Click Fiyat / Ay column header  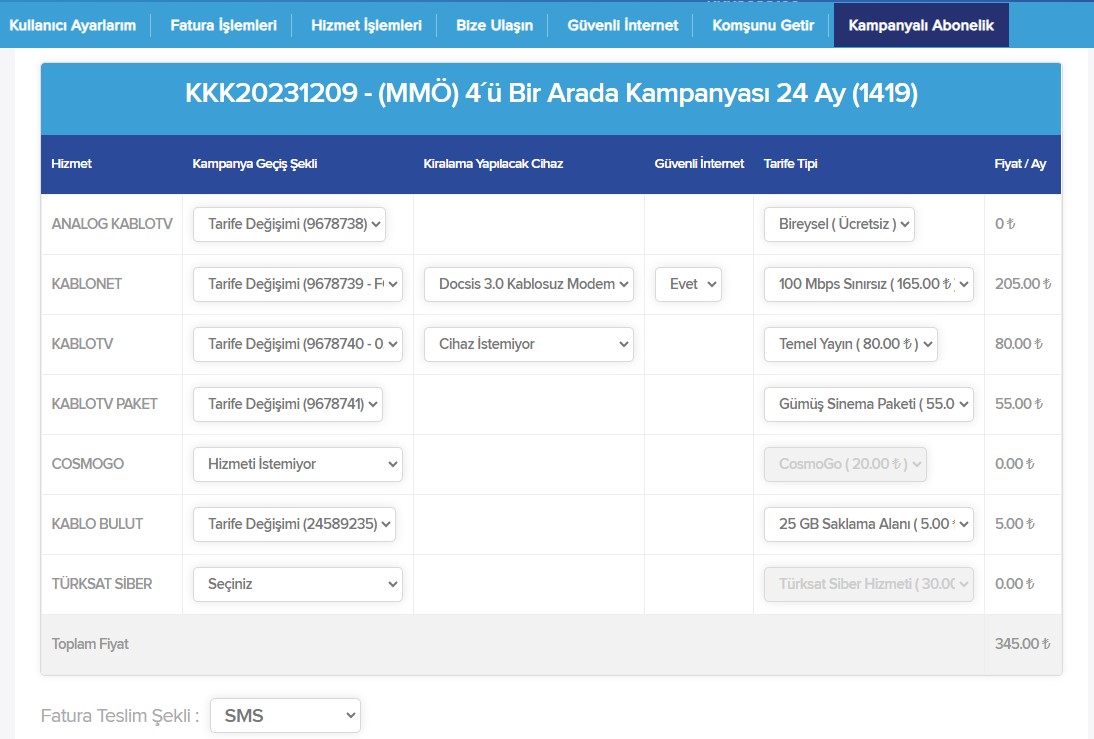point(1020,163)
